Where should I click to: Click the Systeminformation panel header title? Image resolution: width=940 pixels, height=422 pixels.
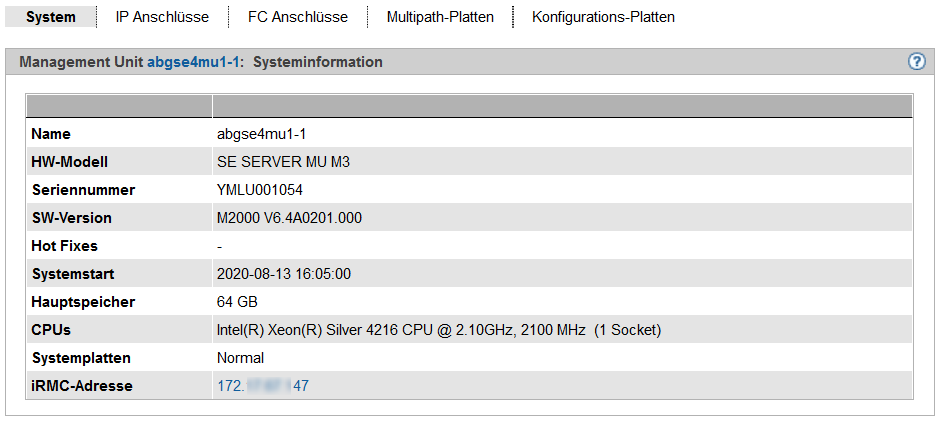(x=317, y=62)
